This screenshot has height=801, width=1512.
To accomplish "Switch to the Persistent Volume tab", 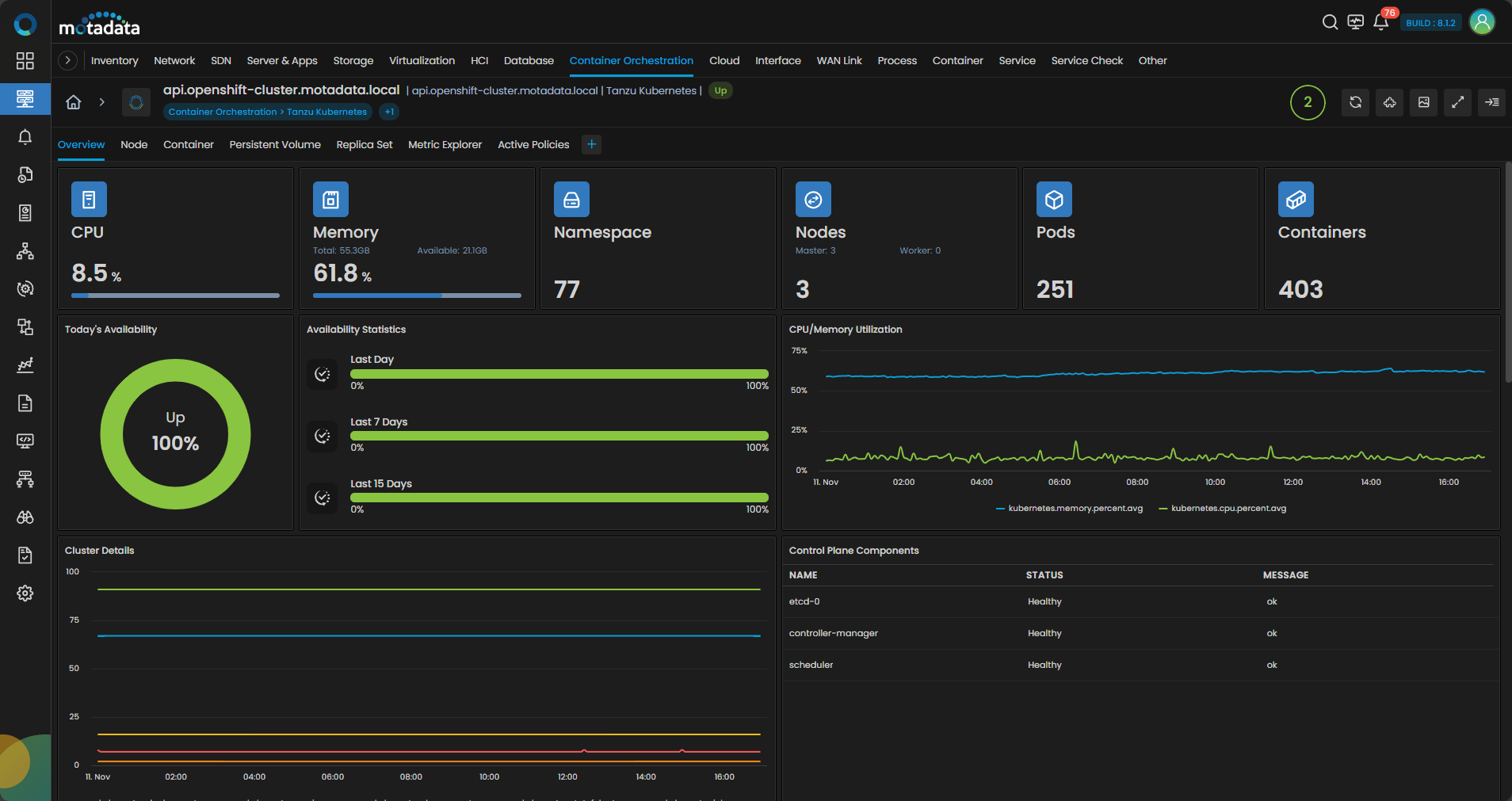I will coord(275,144).
